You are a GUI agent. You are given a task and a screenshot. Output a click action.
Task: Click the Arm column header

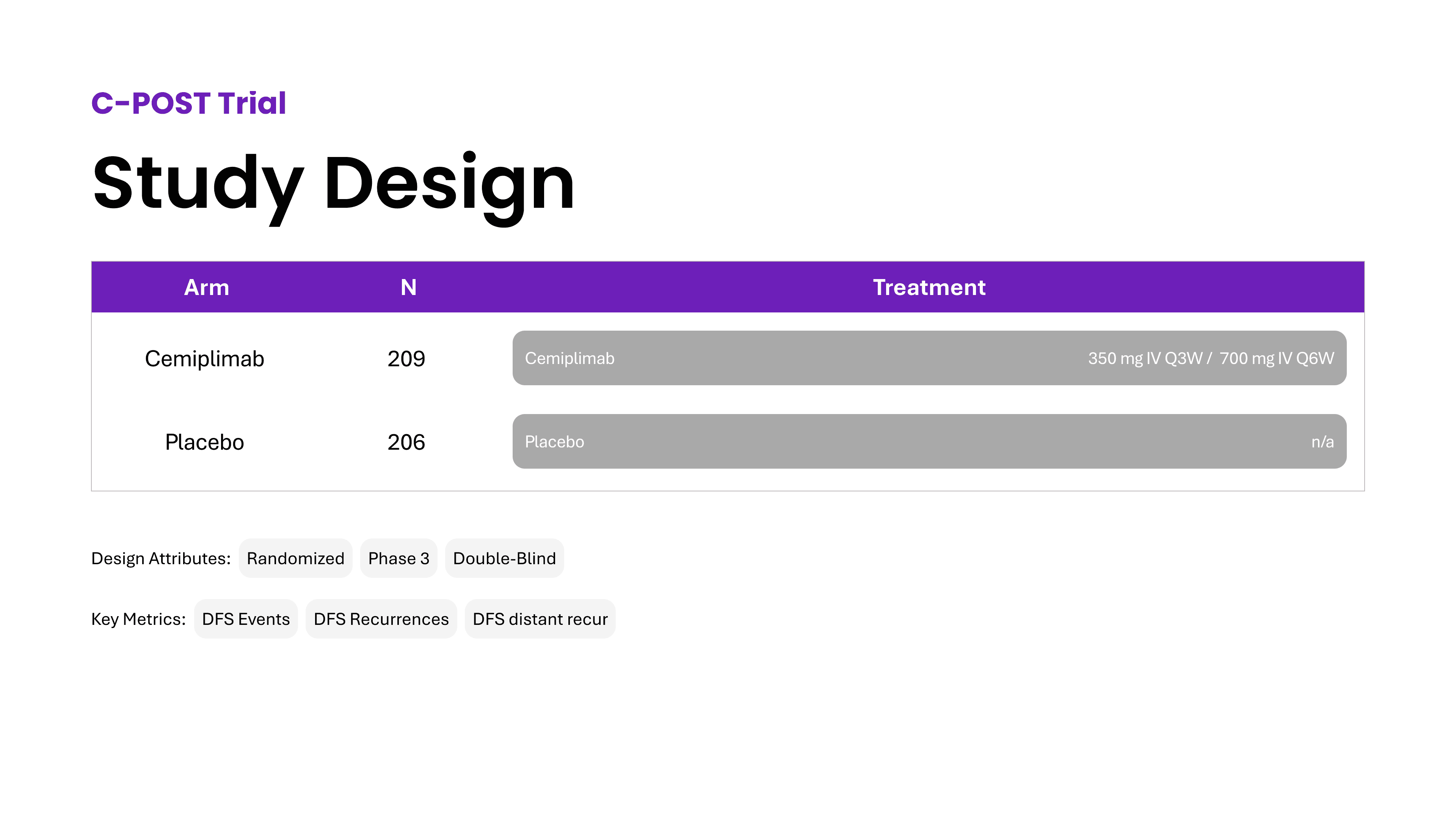(206, 287)
